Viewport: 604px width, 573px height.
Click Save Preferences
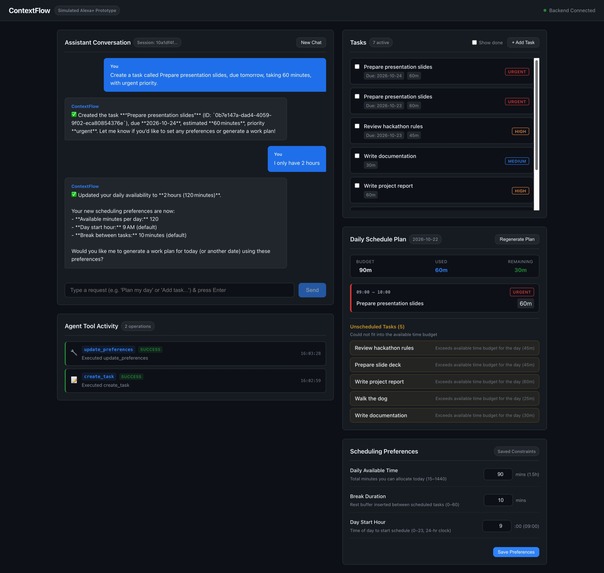coord(516,552)
